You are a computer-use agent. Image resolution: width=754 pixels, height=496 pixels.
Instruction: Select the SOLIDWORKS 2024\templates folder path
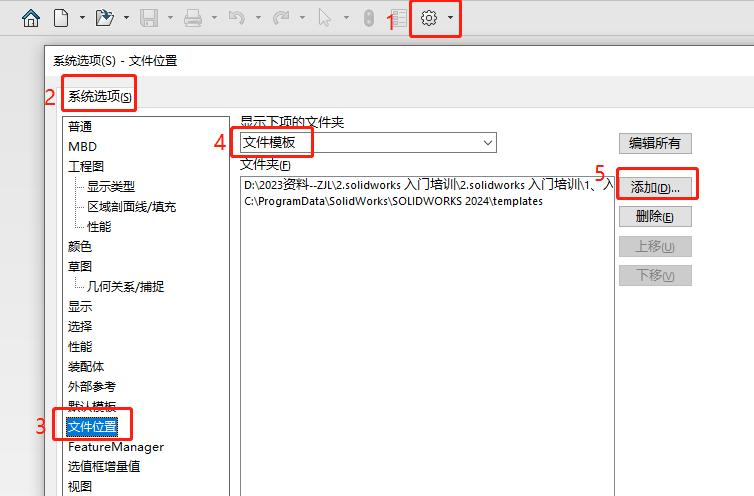[393, 201]
